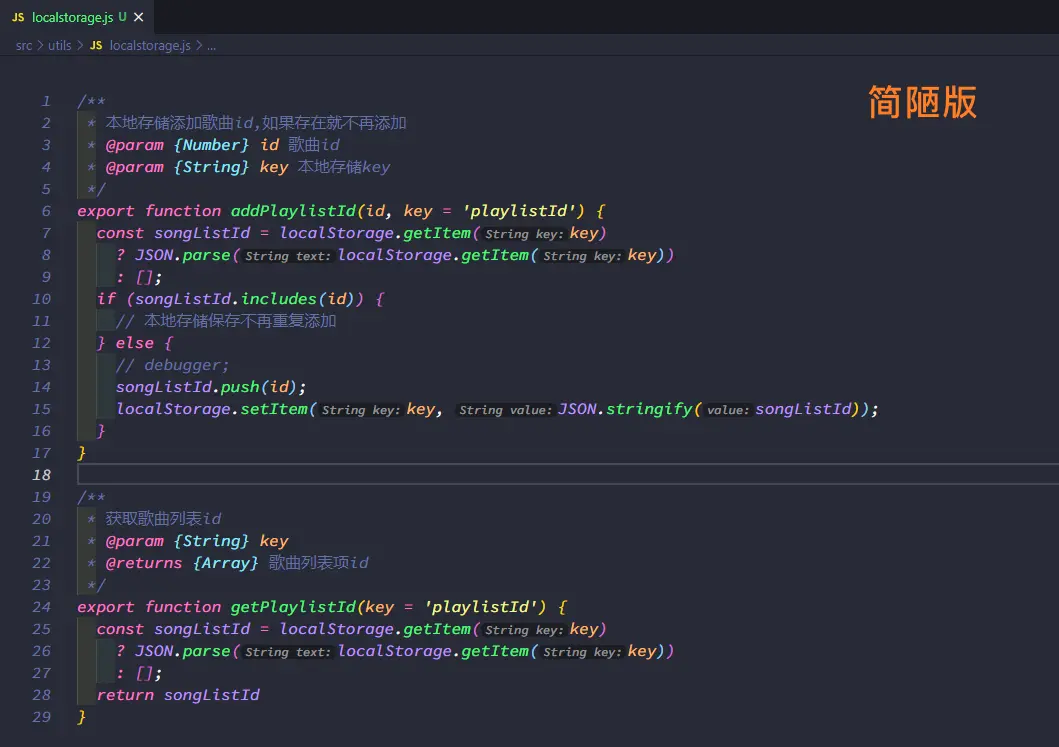
Task: Click the orange 简陋版 label
Action: tap(922, 102)
